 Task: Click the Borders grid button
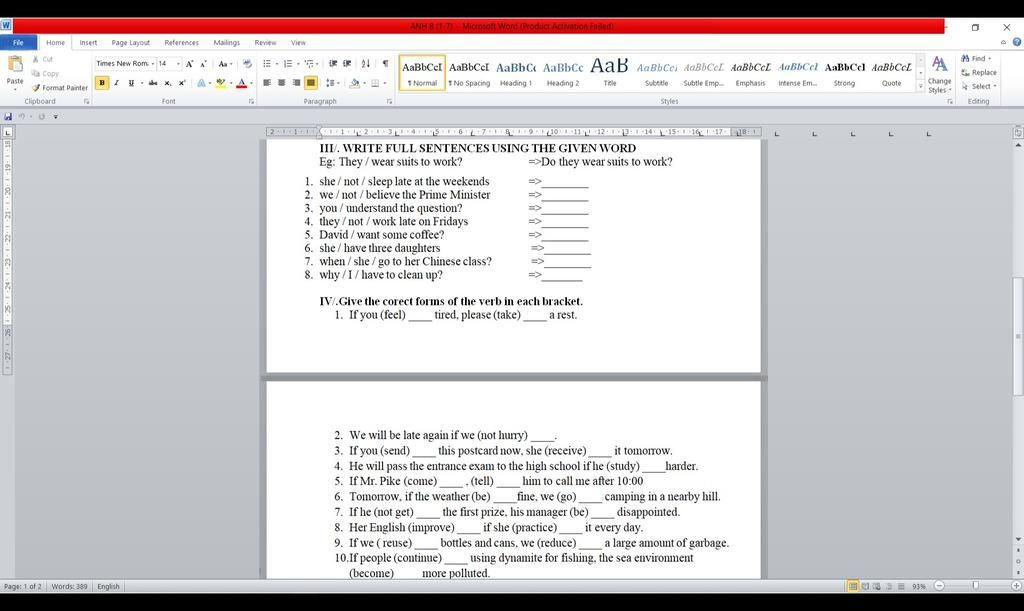coord(376,83)
